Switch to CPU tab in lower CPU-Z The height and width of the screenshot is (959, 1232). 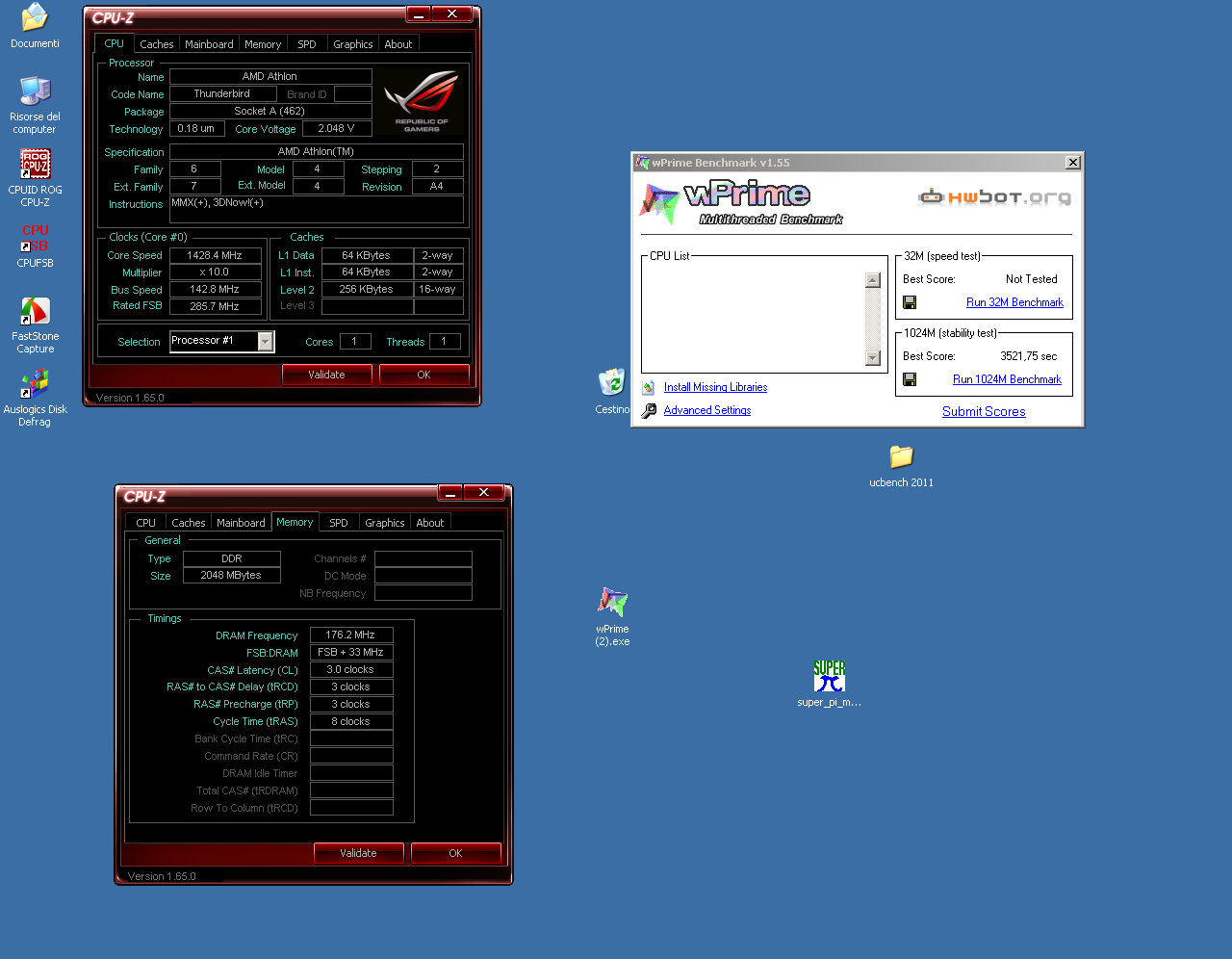145,523
